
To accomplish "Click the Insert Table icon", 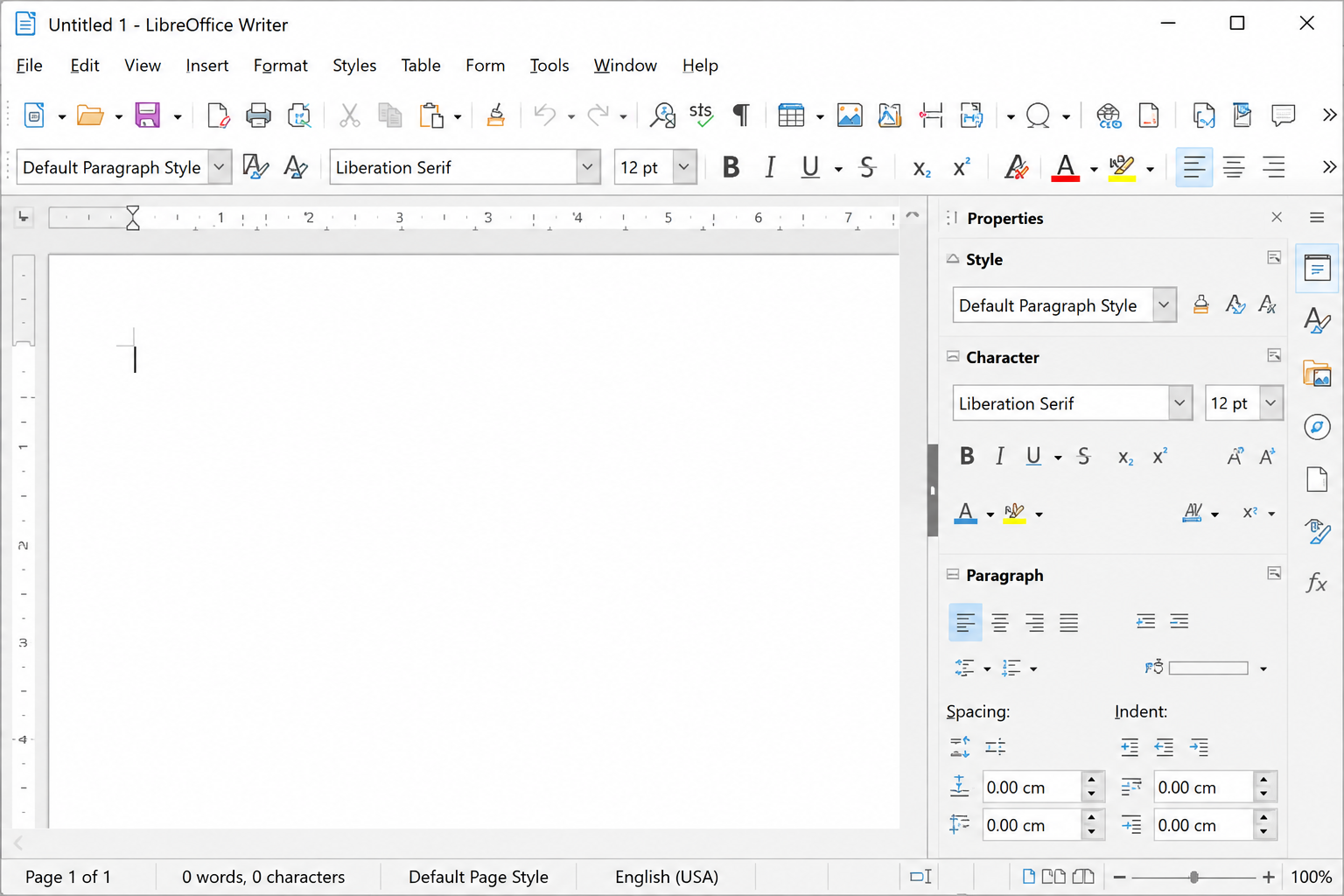I will pyautogui.click(x=791, y=115).
